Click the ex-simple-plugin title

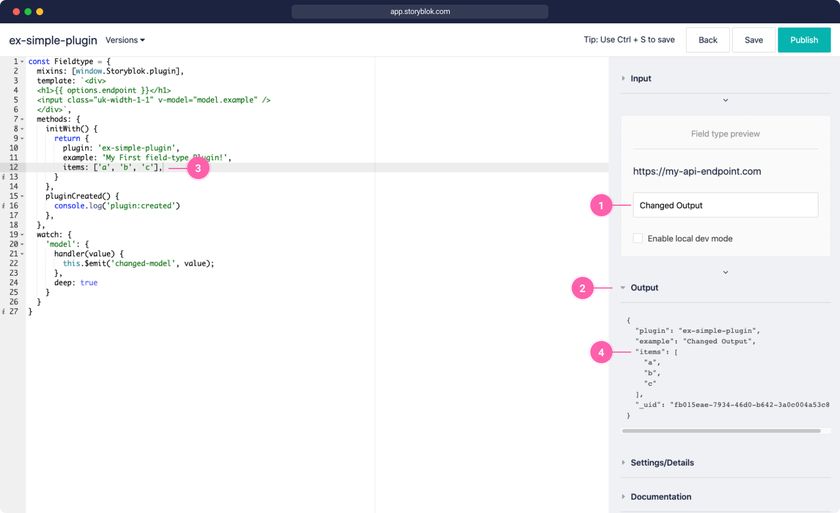pos(53,40)
